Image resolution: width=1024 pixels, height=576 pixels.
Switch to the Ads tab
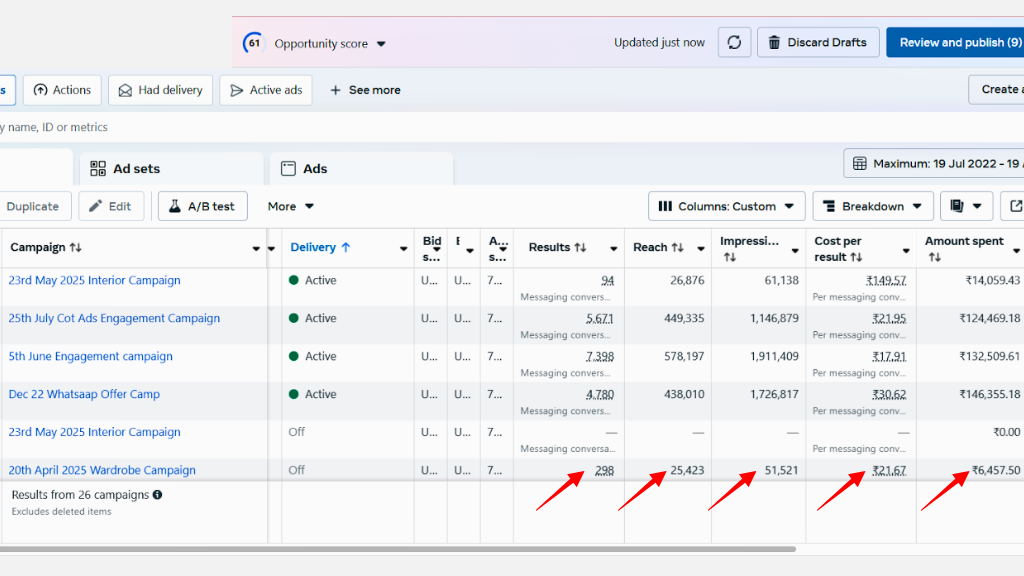pos(361,168)
